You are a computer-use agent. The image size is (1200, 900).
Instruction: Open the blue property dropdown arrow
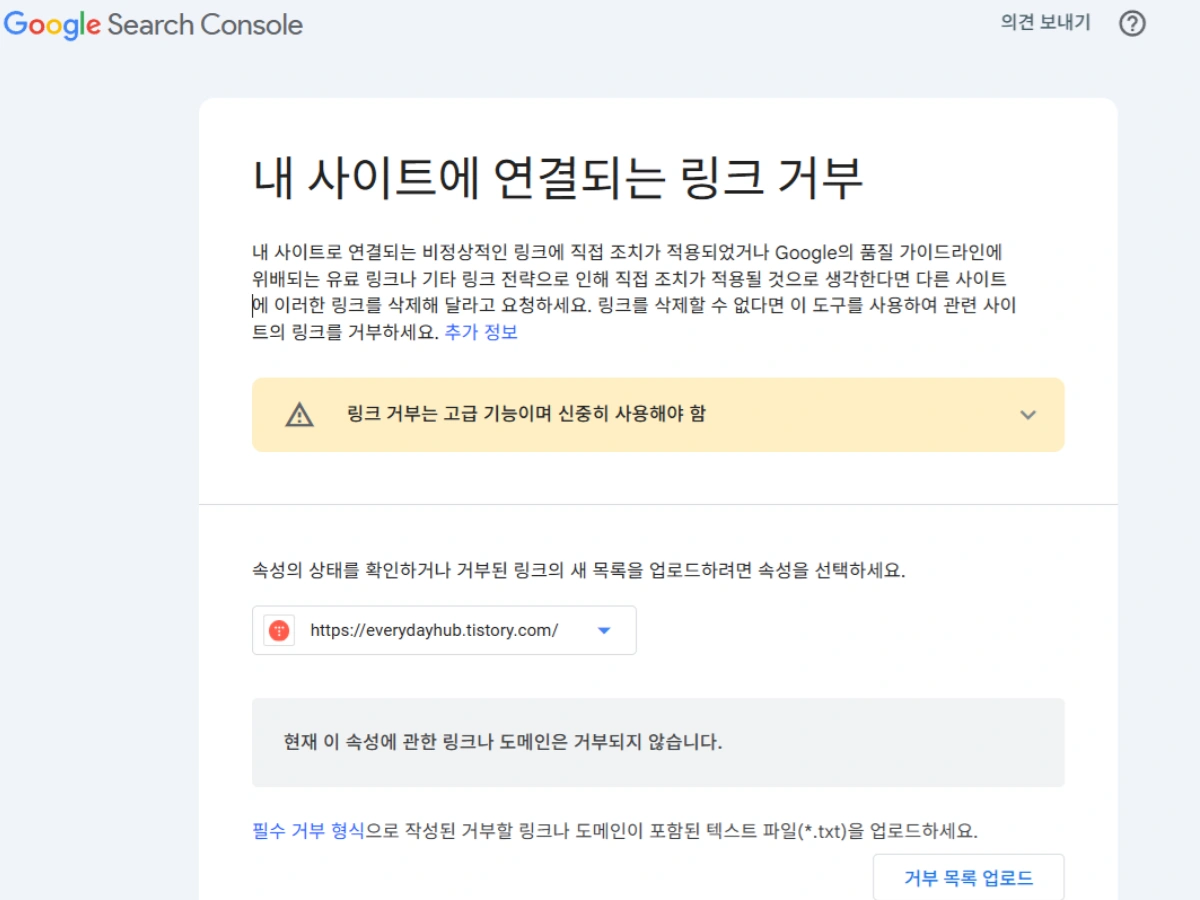(603, 630)
